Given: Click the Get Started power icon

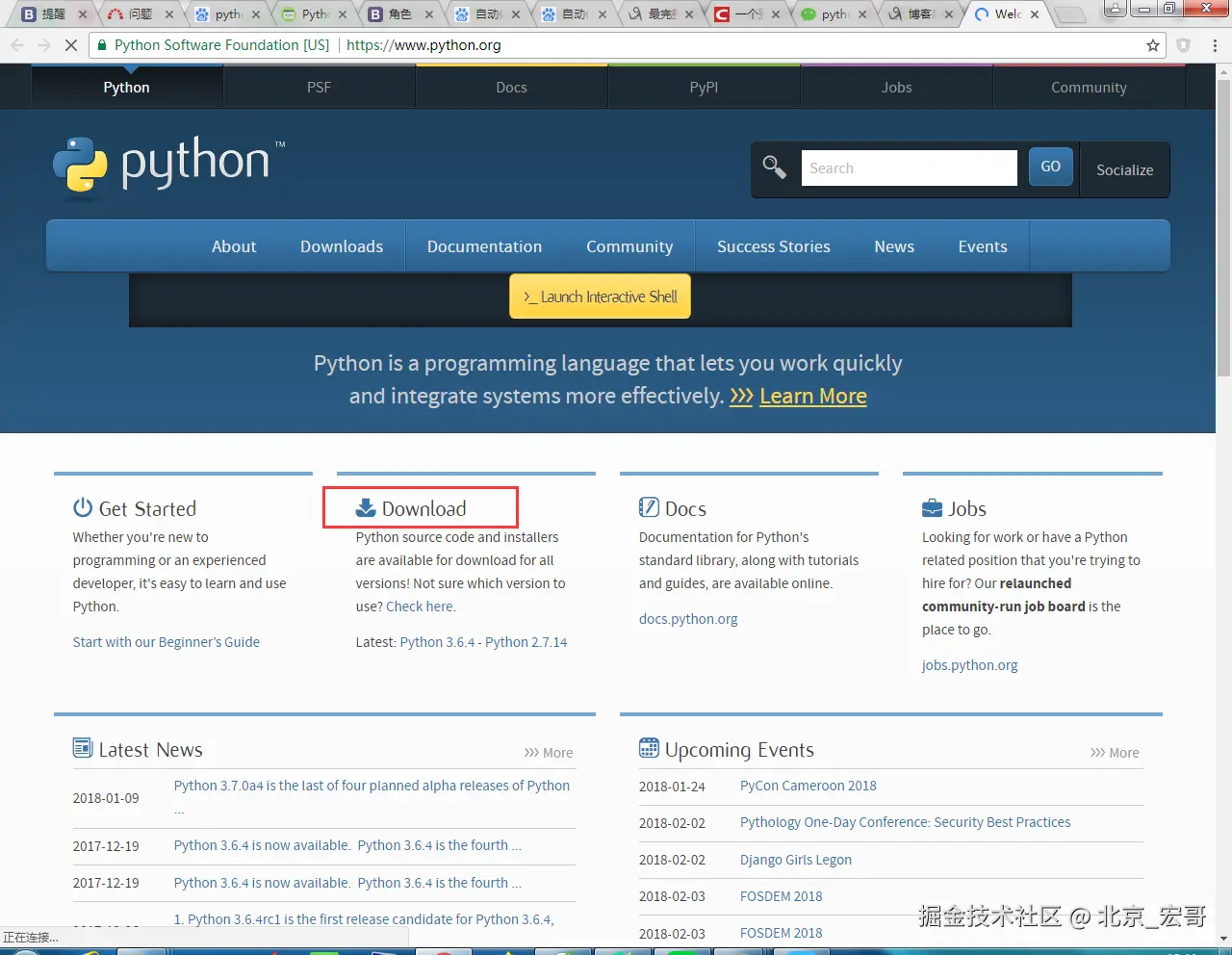Looking at the screenshot, I should pyautogui.click(x=83, y=507).
